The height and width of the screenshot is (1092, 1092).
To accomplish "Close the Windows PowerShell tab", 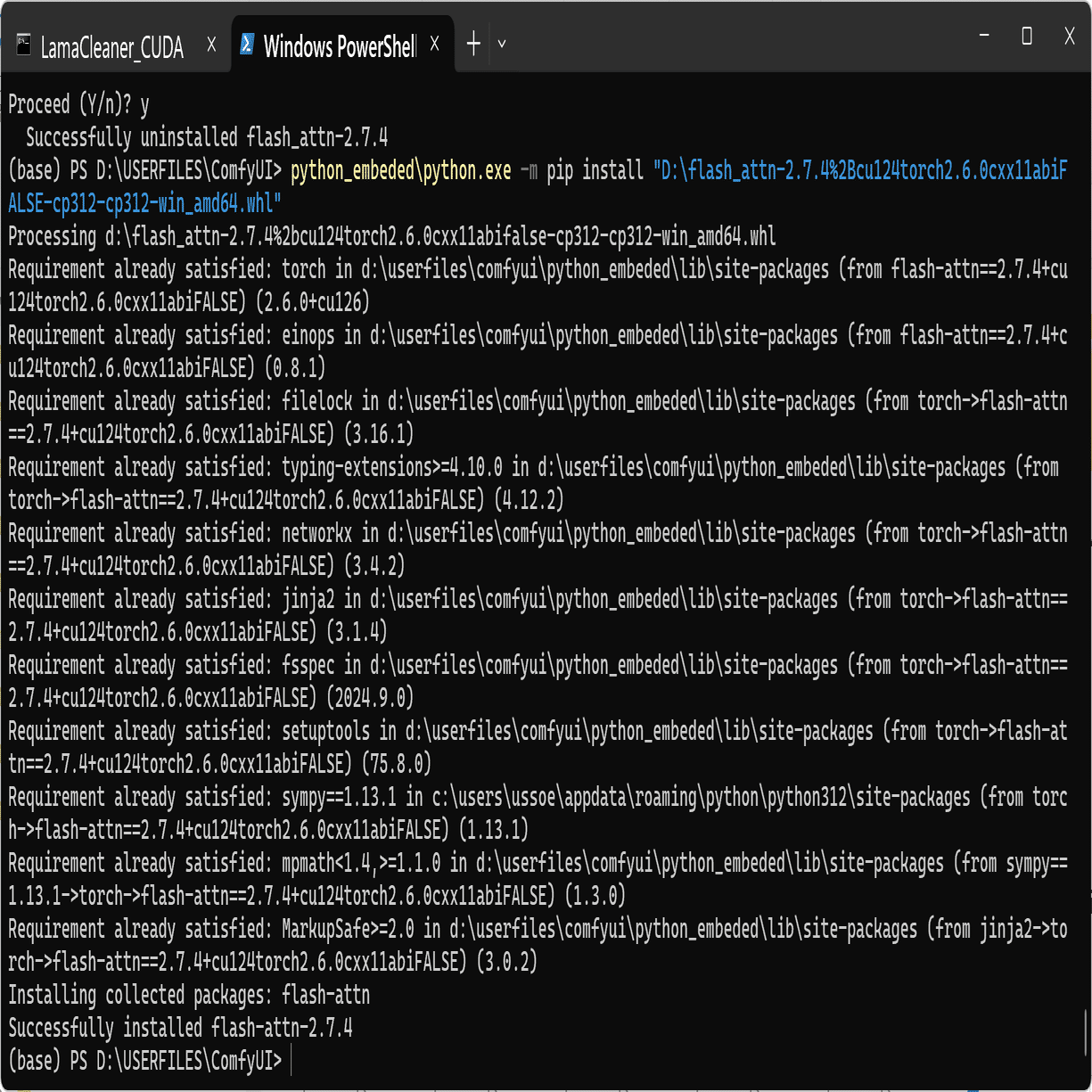I will [x=434, y=45].
